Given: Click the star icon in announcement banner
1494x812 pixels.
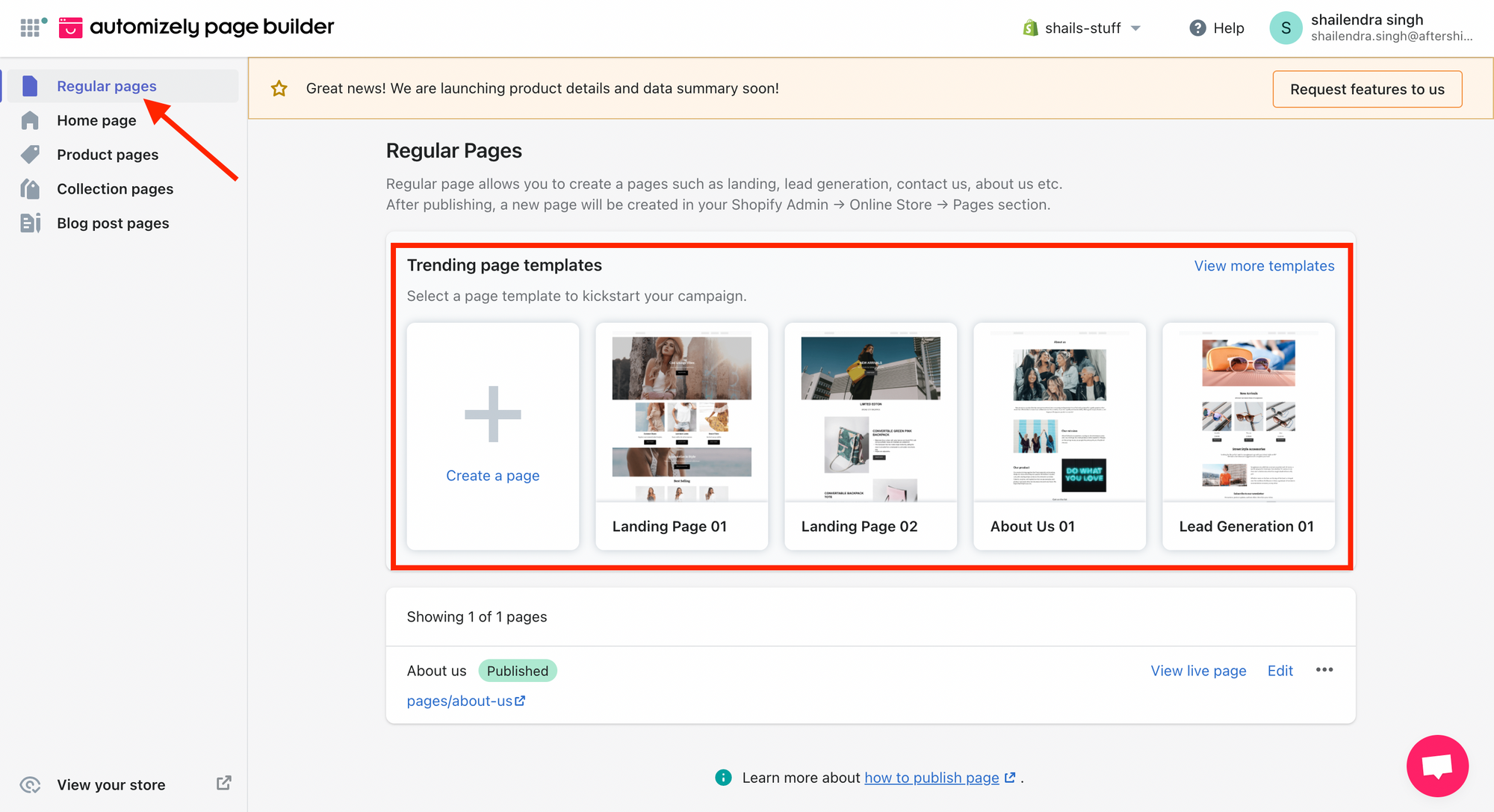Looking at the screenshot, I should (279, 89).
